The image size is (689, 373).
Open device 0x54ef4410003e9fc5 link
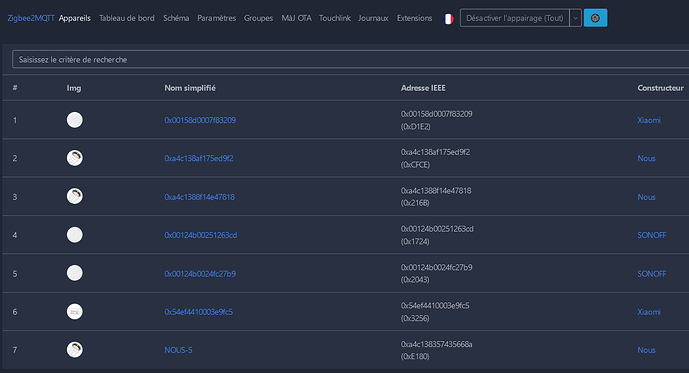coord(199,312)
